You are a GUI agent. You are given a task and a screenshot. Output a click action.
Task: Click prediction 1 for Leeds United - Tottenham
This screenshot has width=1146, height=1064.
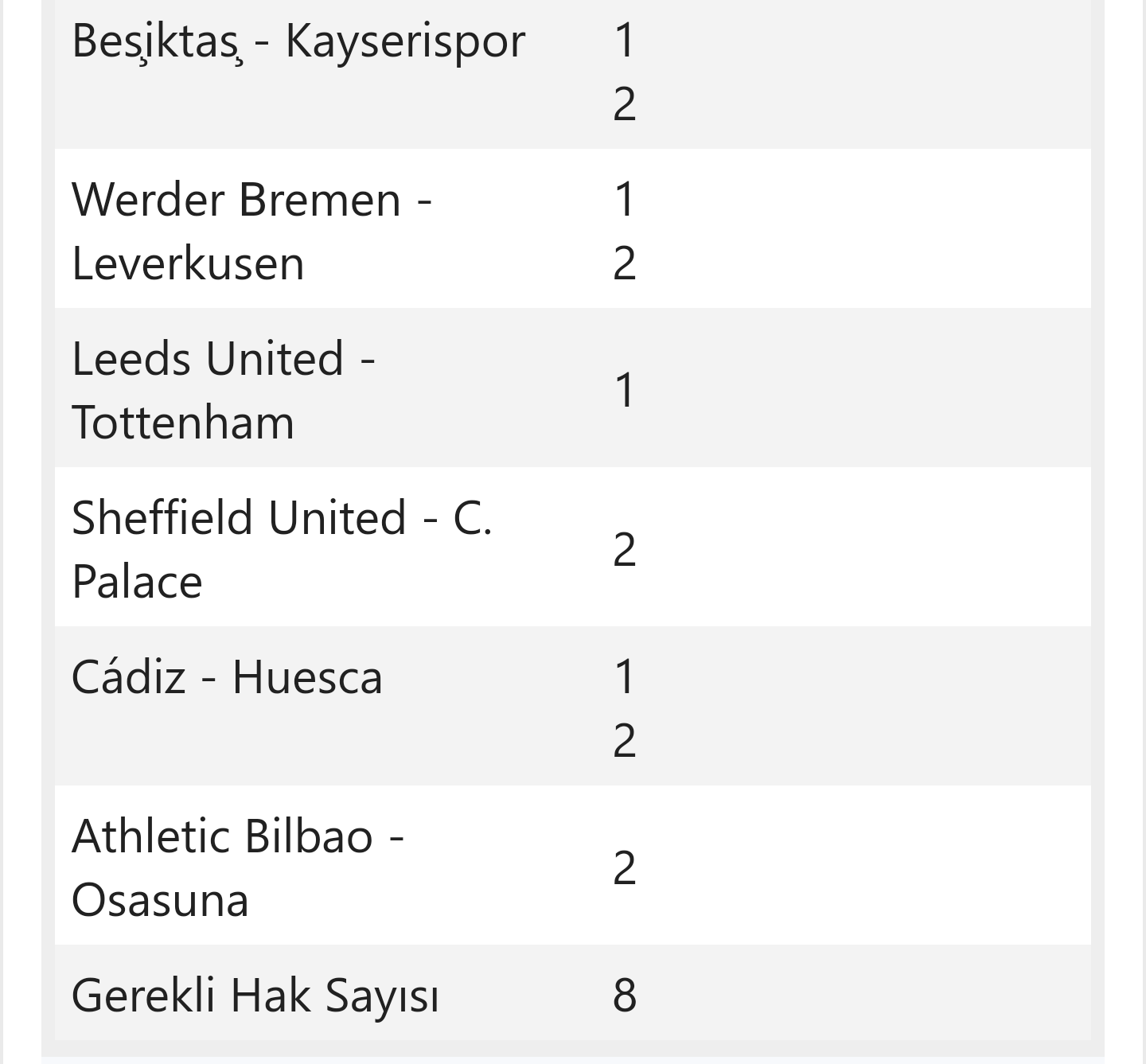pos(625,390)
